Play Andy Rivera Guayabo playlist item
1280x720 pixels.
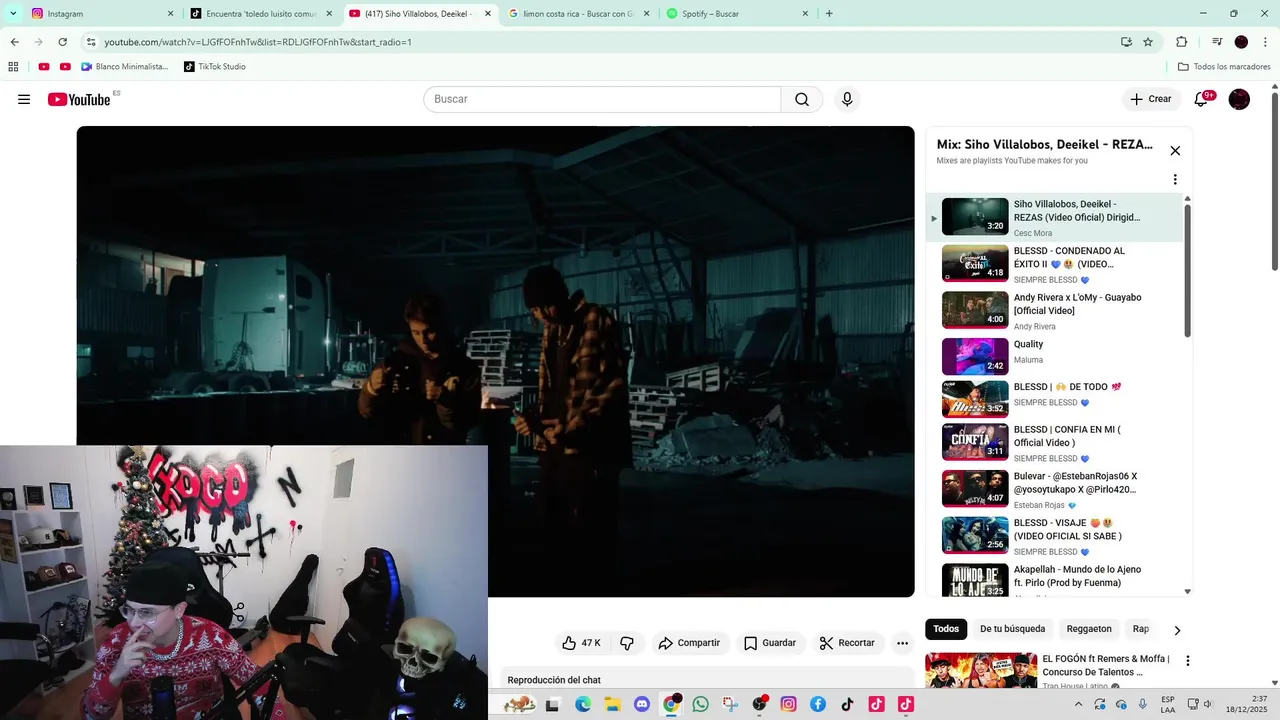tap(1054, 311)
